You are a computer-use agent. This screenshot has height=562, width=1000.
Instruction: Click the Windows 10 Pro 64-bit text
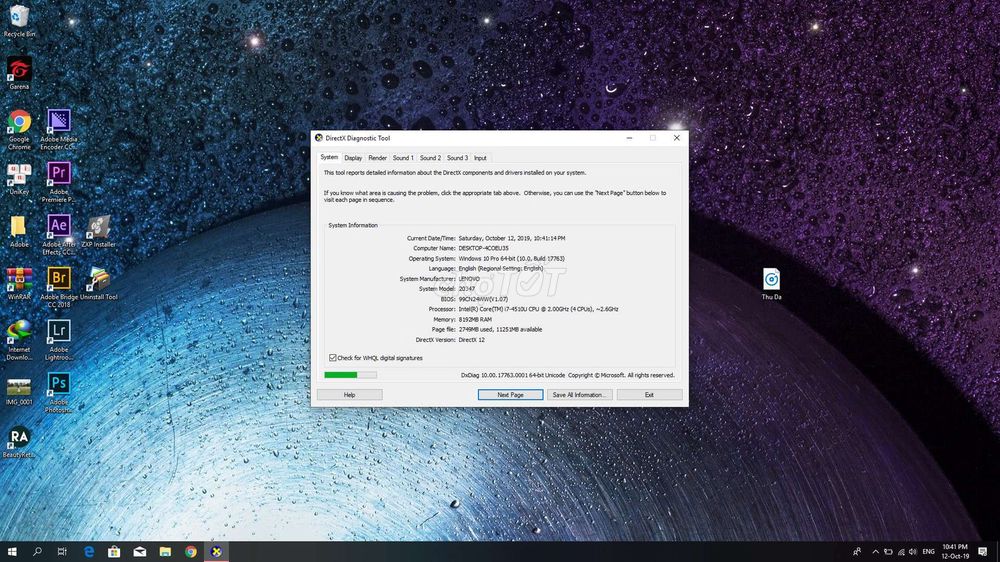click(511, 258)
